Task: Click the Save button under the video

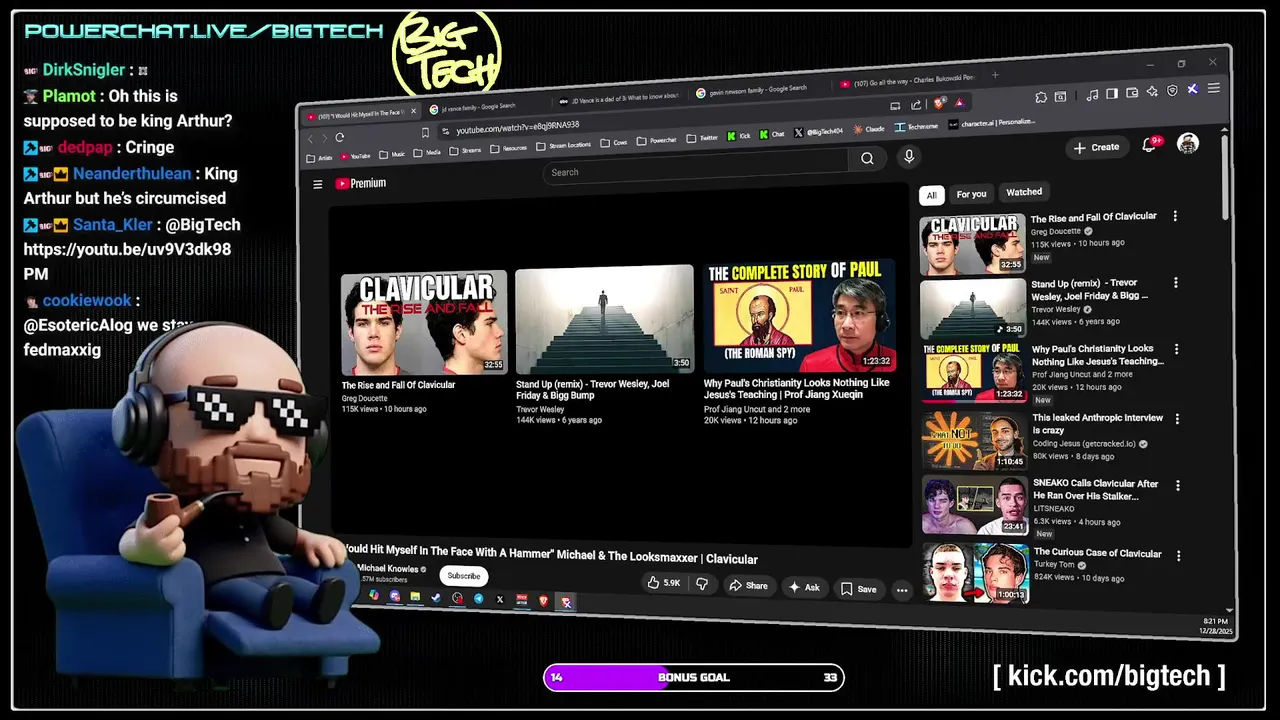Action: [859, 589]
